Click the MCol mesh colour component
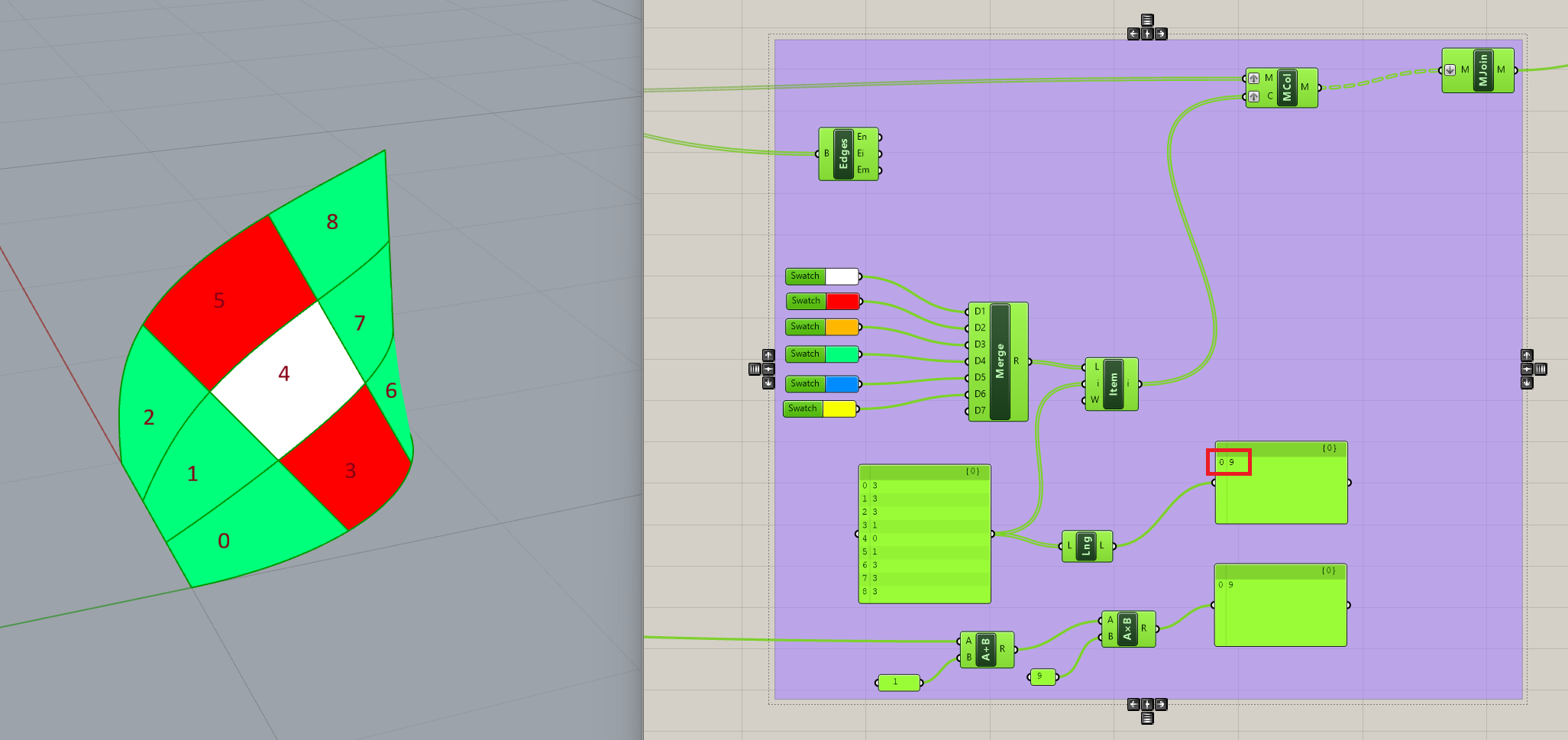 [x=1287, y=87]
